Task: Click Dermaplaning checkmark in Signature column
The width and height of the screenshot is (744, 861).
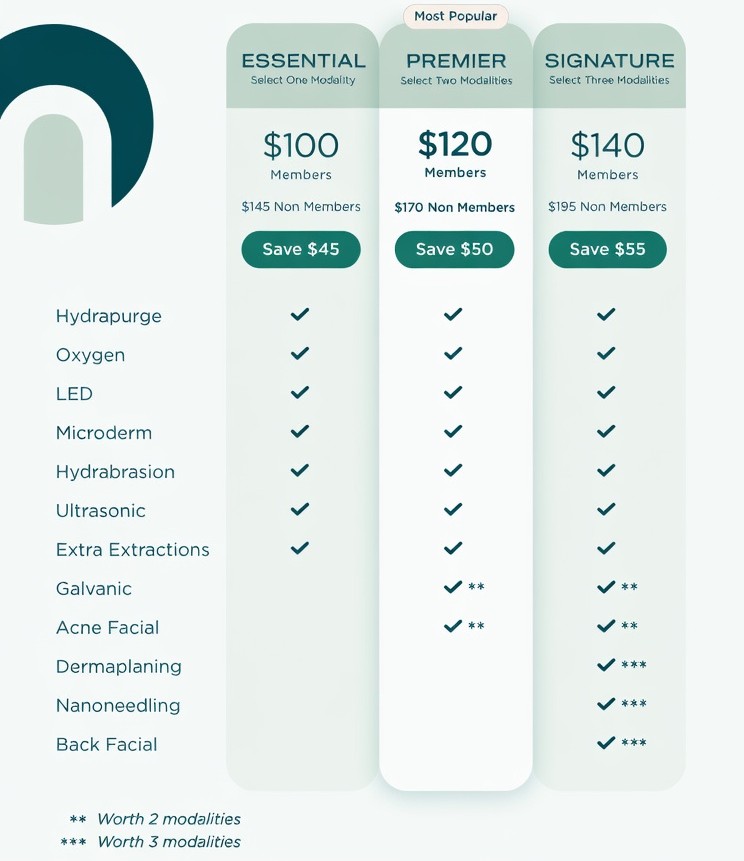Action: pyautogui.click(x=606, y=665)
